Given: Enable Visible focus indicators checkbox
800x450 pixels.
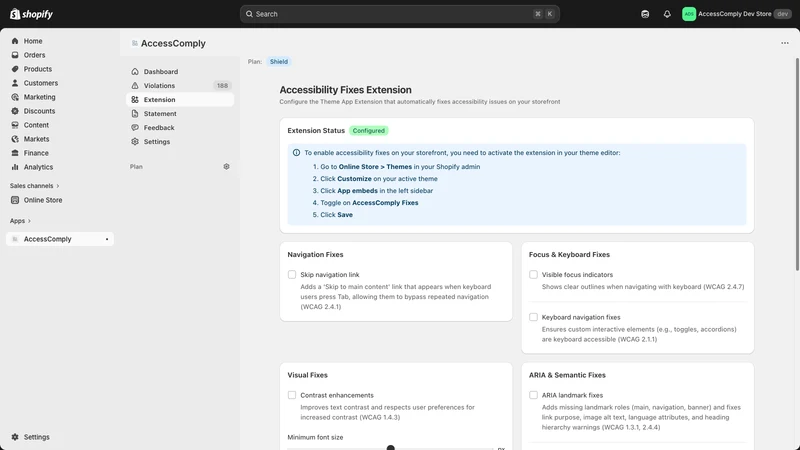Looking at the screenshot, I should pyautogui.click(x=533, y=274).
